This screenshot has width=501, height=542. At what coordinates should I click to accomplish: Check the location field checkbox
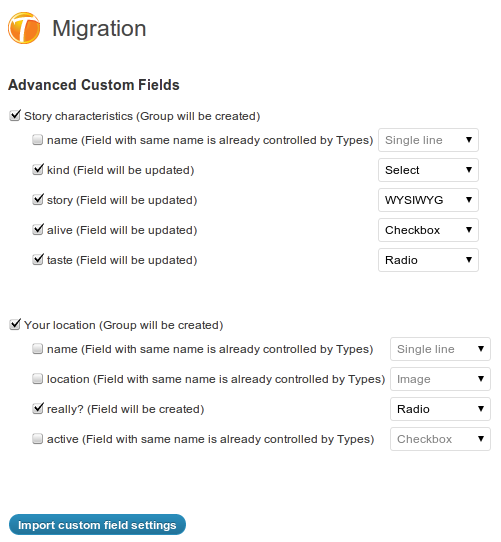(37, 379)
